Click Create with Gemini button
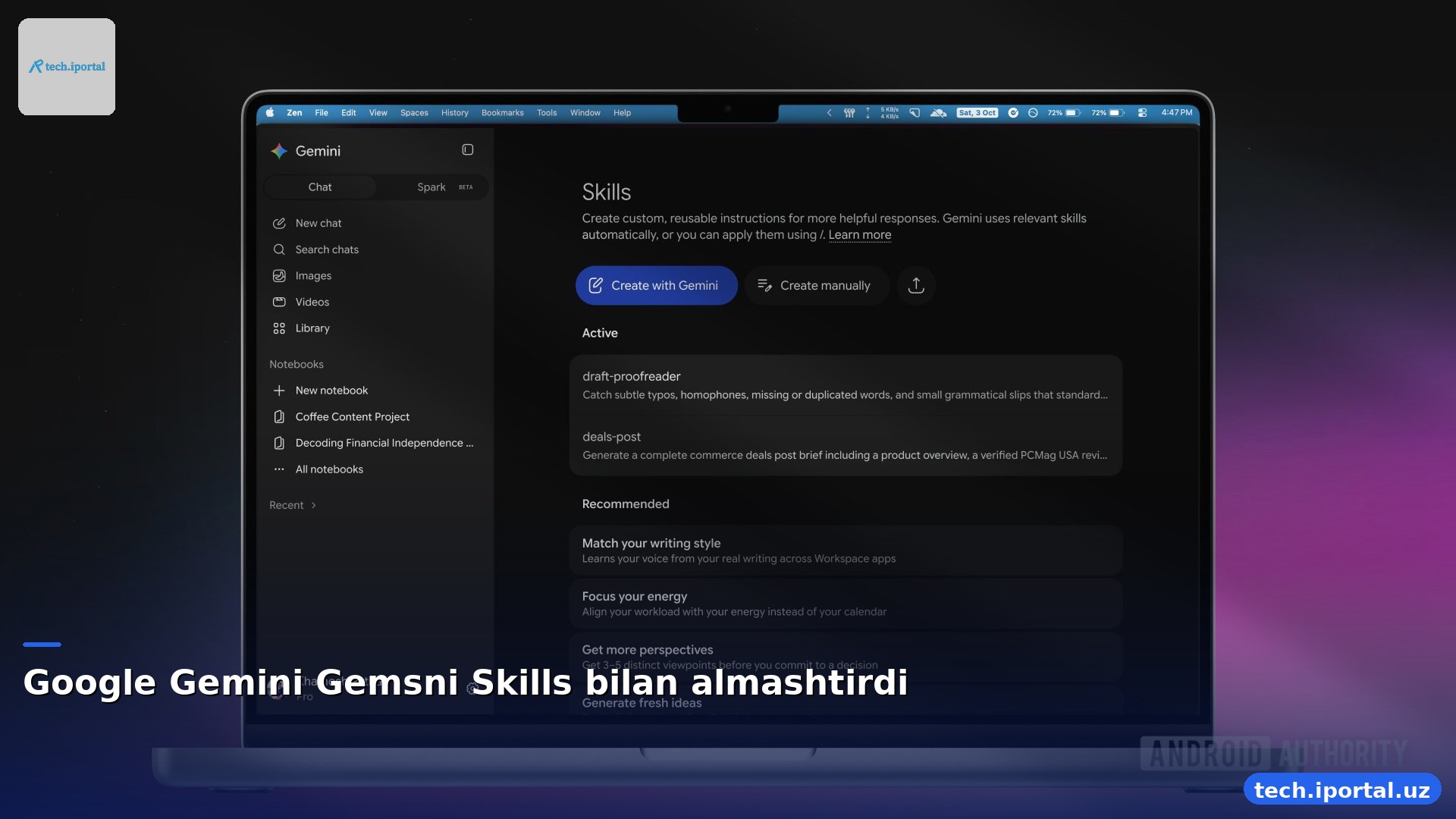The height and width of the screenshot is (819, 1456). pos(656,285)
